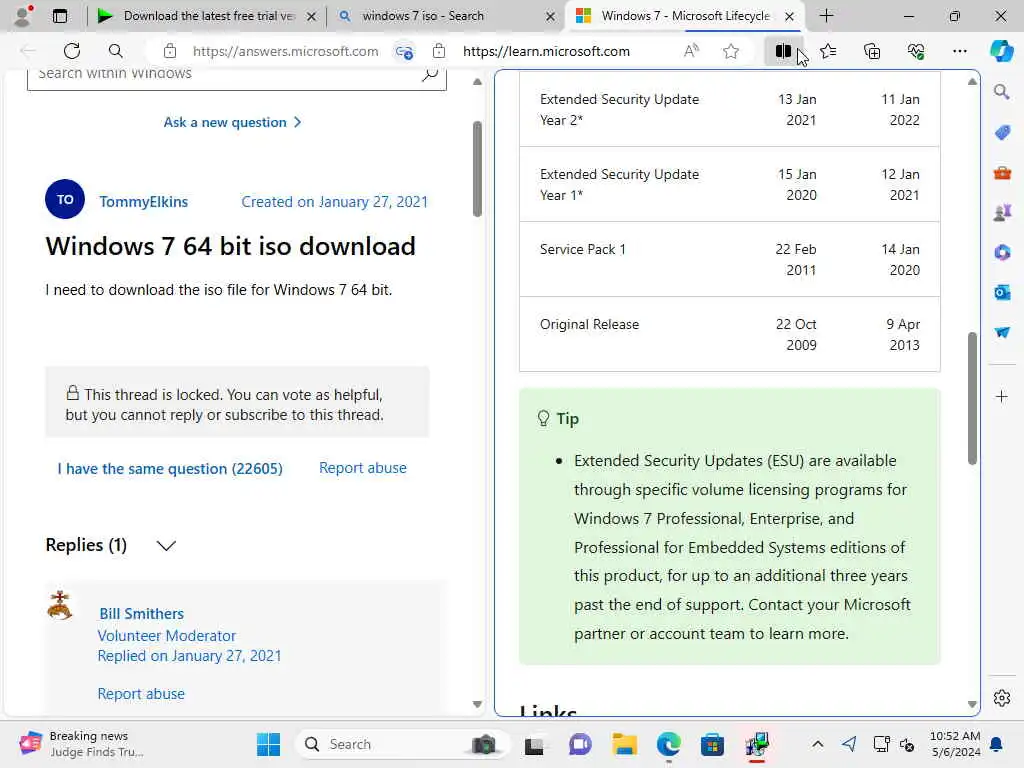Click the right pane vertical scrollbar thumb
This screenshot has height=768, width=1024.
[x=972, y=398]
